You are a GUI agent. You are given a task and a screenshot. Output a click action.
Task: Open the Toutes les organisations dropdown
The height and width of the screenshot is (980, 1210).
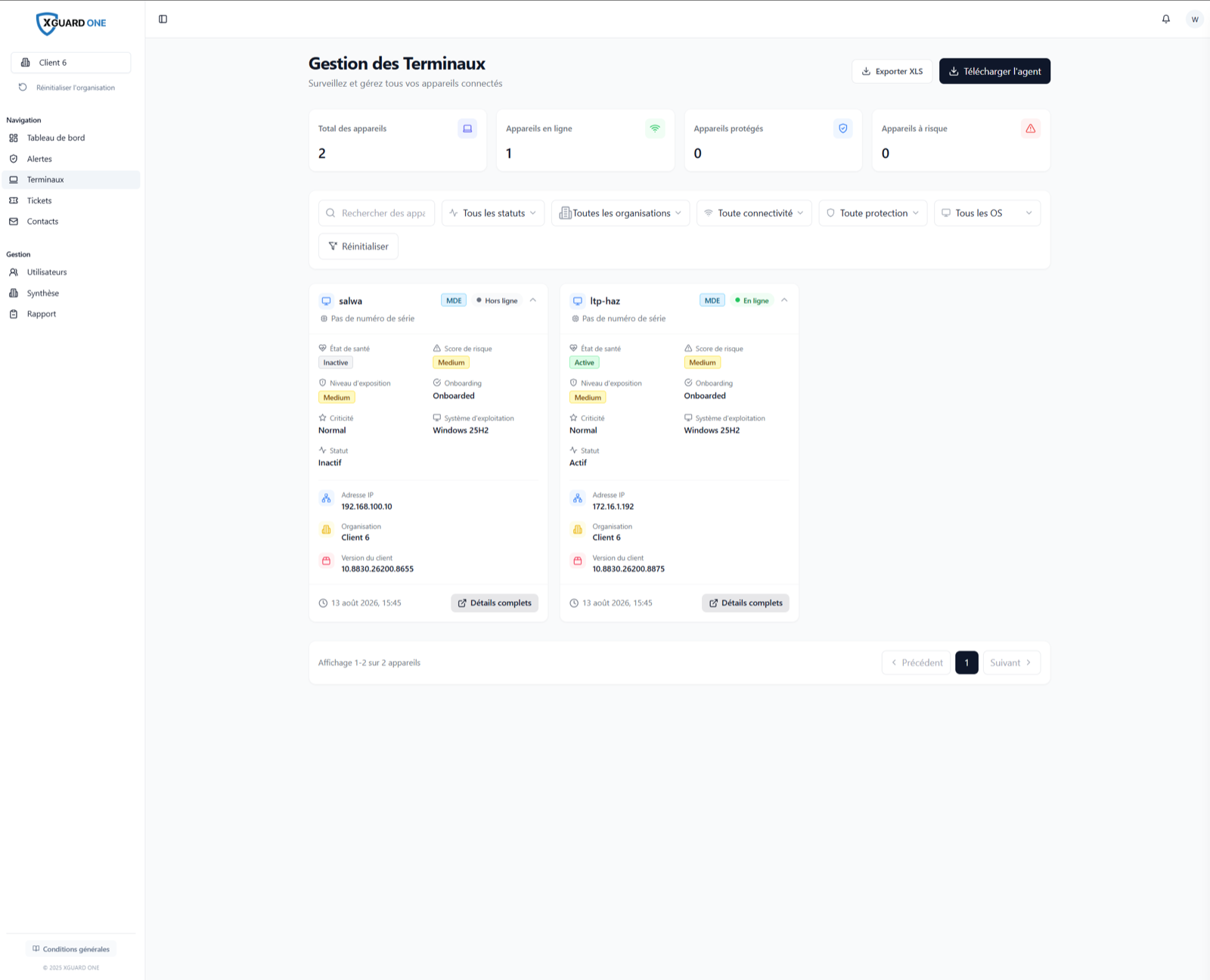point(621,213)
